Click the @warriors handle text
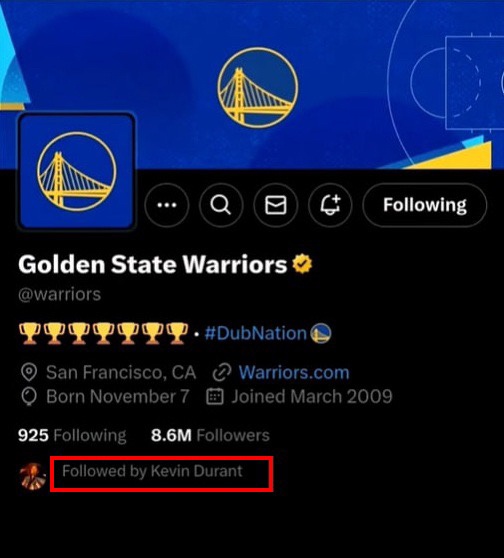Viewport: 504px width, 558px height. (x=59, y=294)
